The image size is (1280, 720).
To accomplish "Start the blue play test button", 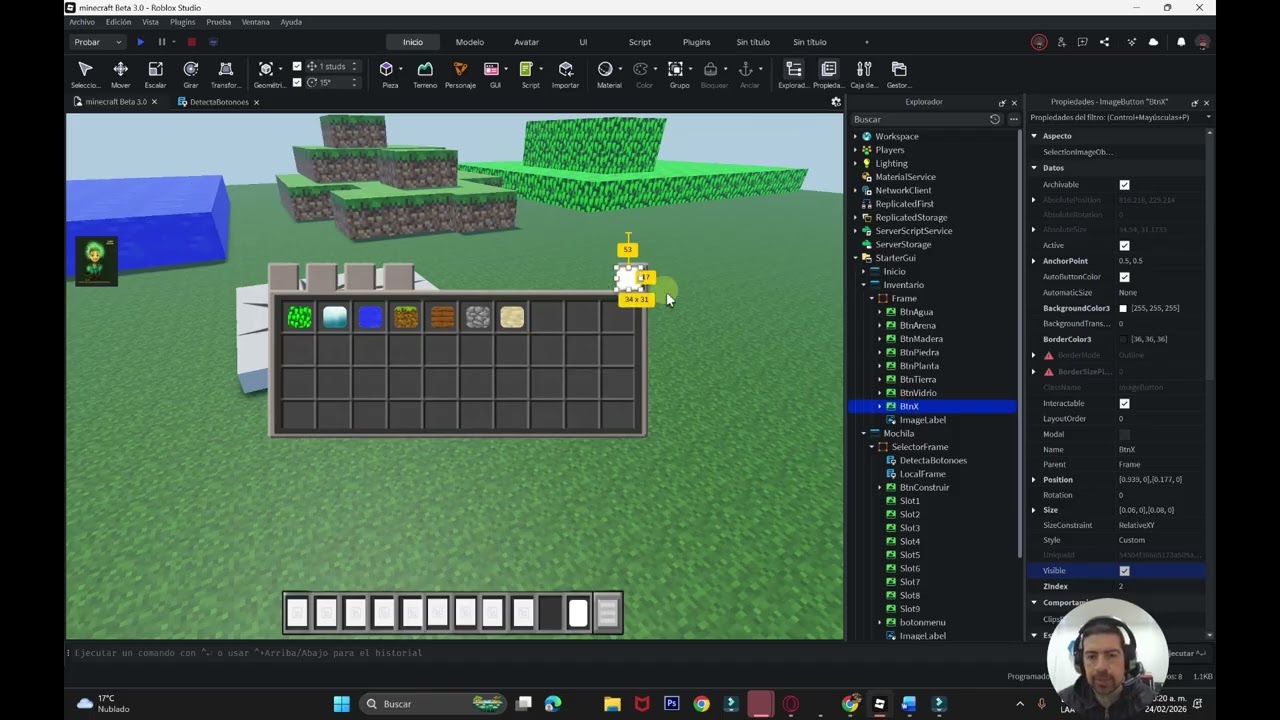I will [140, 42].
